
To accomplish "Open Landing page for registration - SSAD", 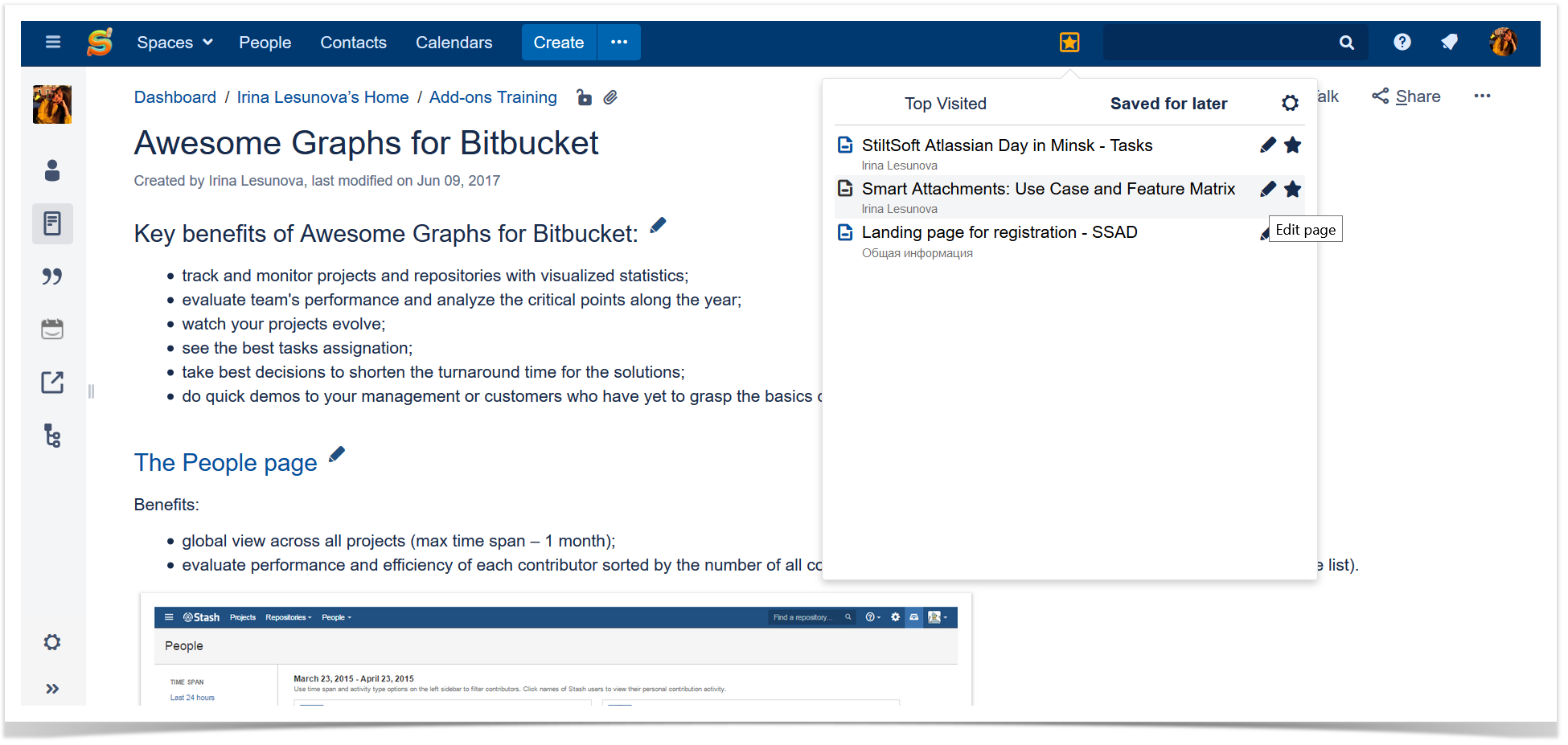I will [x=999, y=232].
